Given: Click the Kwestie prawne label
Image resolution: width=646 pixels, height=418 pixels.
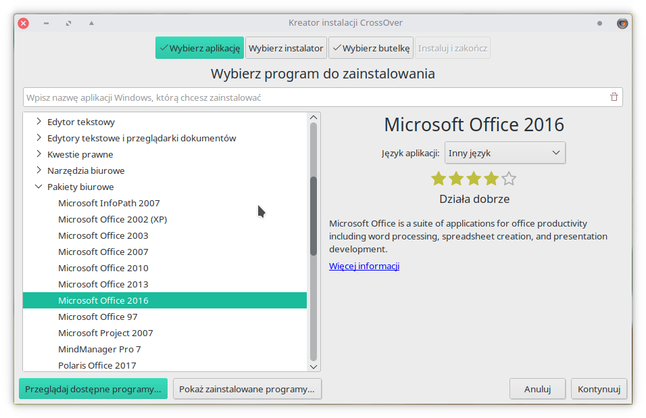Looking at the screenshot, I should pyautogui.click(x=80, y=154).
